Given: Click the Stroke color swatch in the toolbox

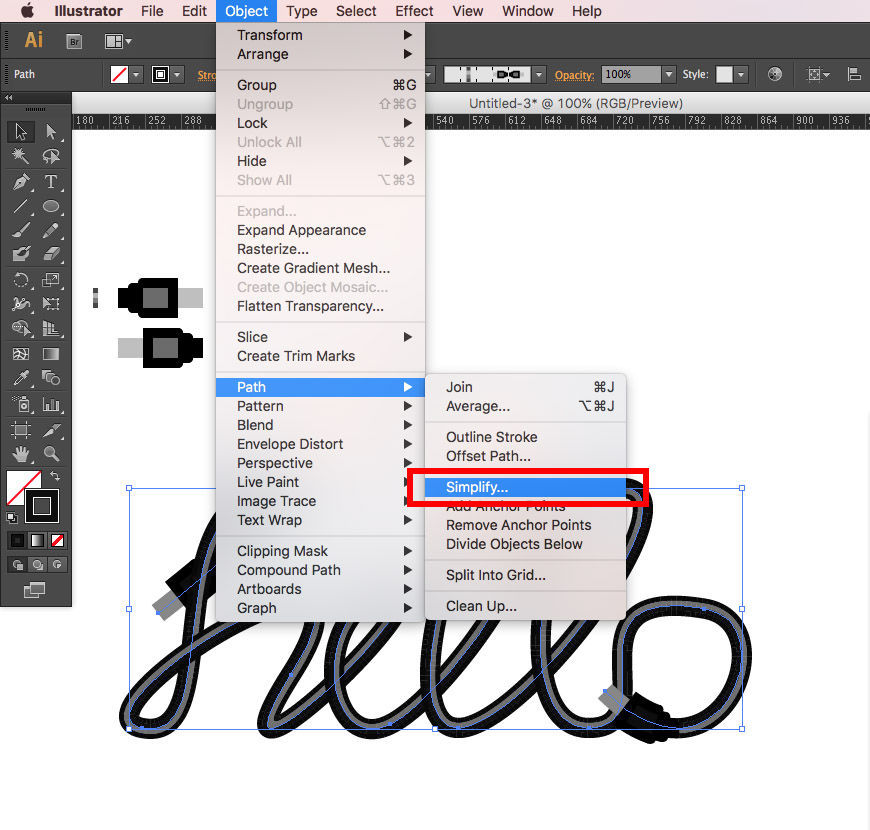Looking at the screenshot, I should coord(42,506).
